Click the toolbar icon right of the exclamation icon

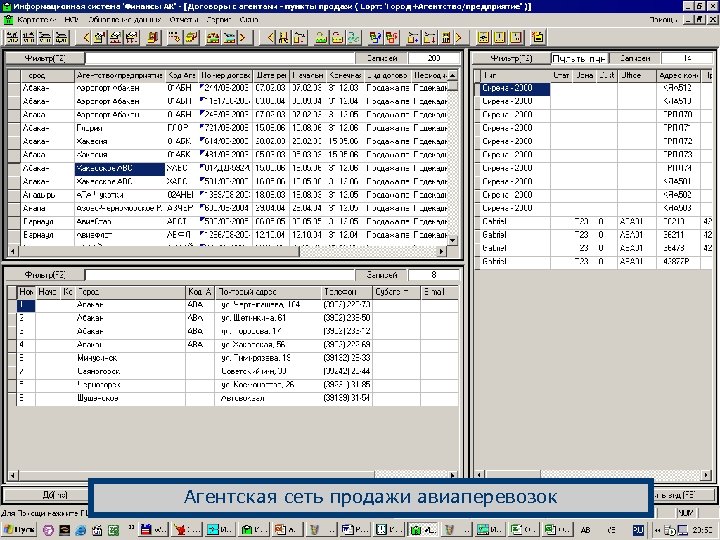[x=516, y=38]
